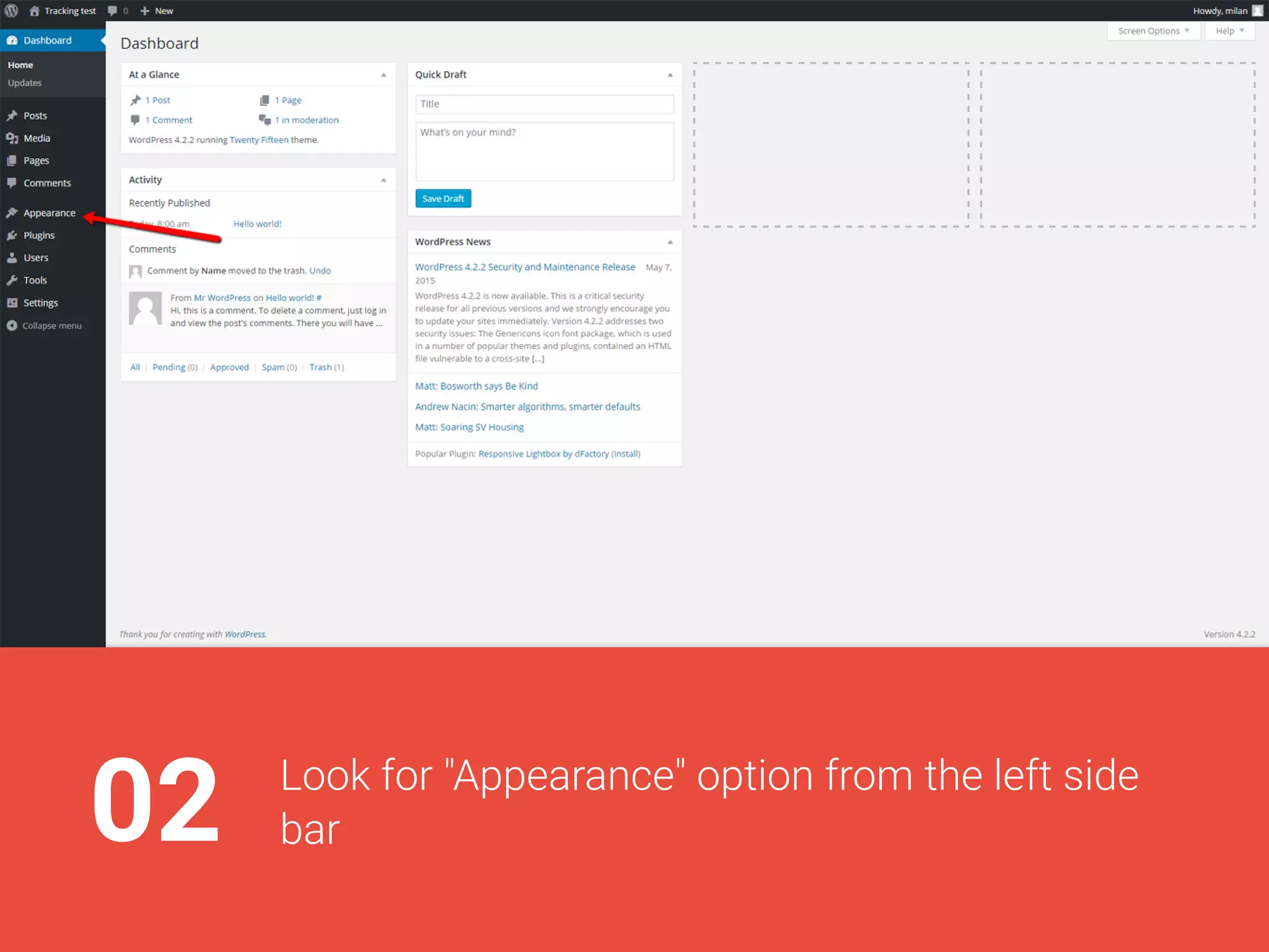Select Home under Dashboard menu
Screen dimensions: 1269x952
point(20,65)
